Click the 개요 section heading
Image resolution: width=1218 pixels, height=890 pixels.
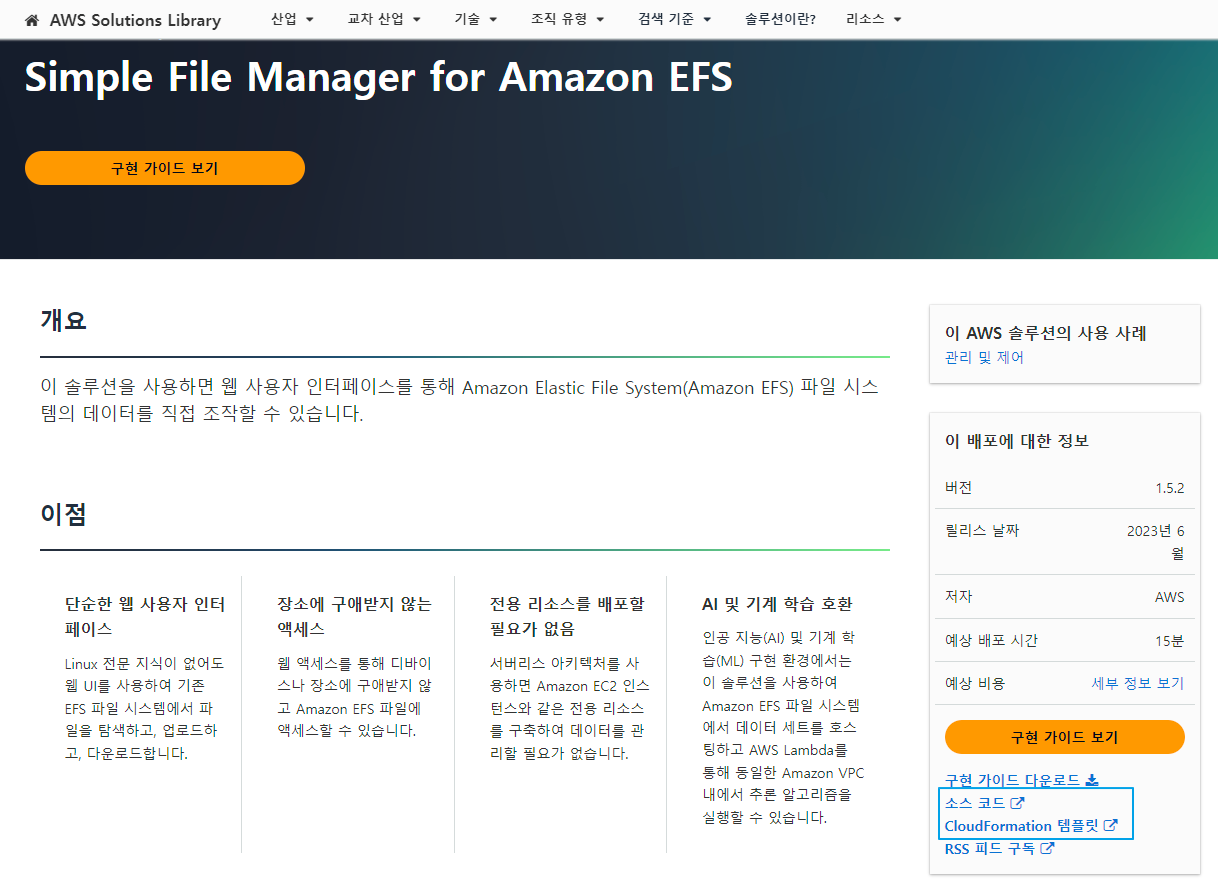coord(63,321)
